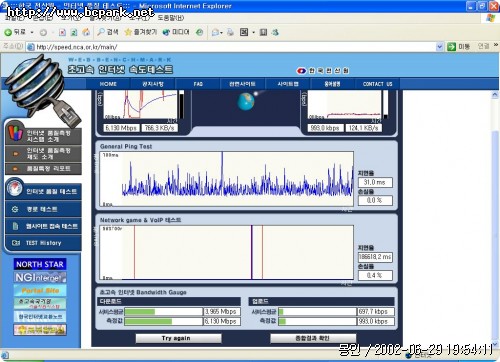Click the Home house icon
This screenshot has height=362, width=500.
click(86, 32)
